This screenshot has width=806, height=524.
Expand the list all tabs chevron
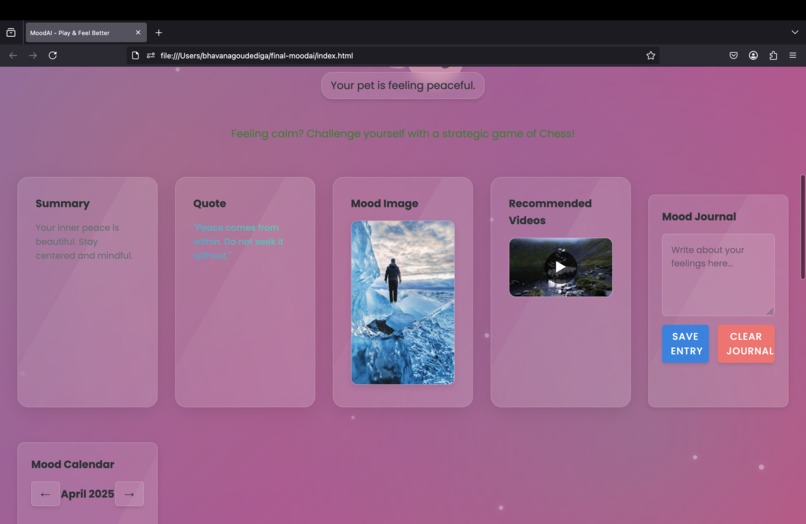coord(795,32)
